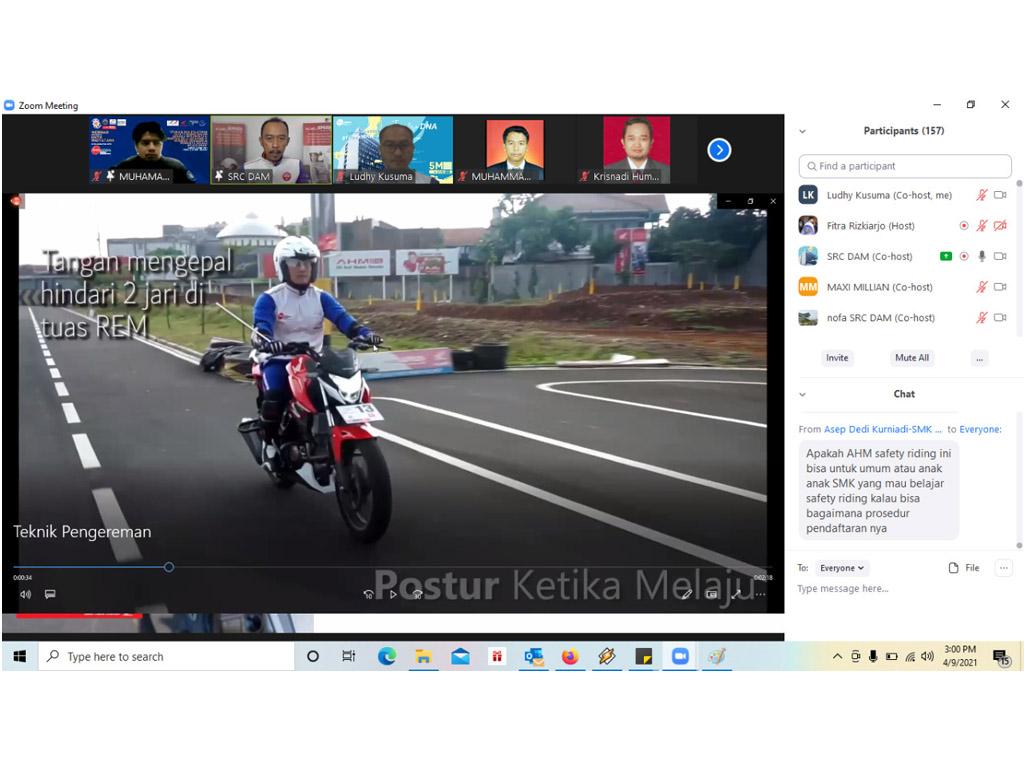Play the shared video
Image resolution: width=1024 pixels, height=768 pixels.
coord(393,594)
